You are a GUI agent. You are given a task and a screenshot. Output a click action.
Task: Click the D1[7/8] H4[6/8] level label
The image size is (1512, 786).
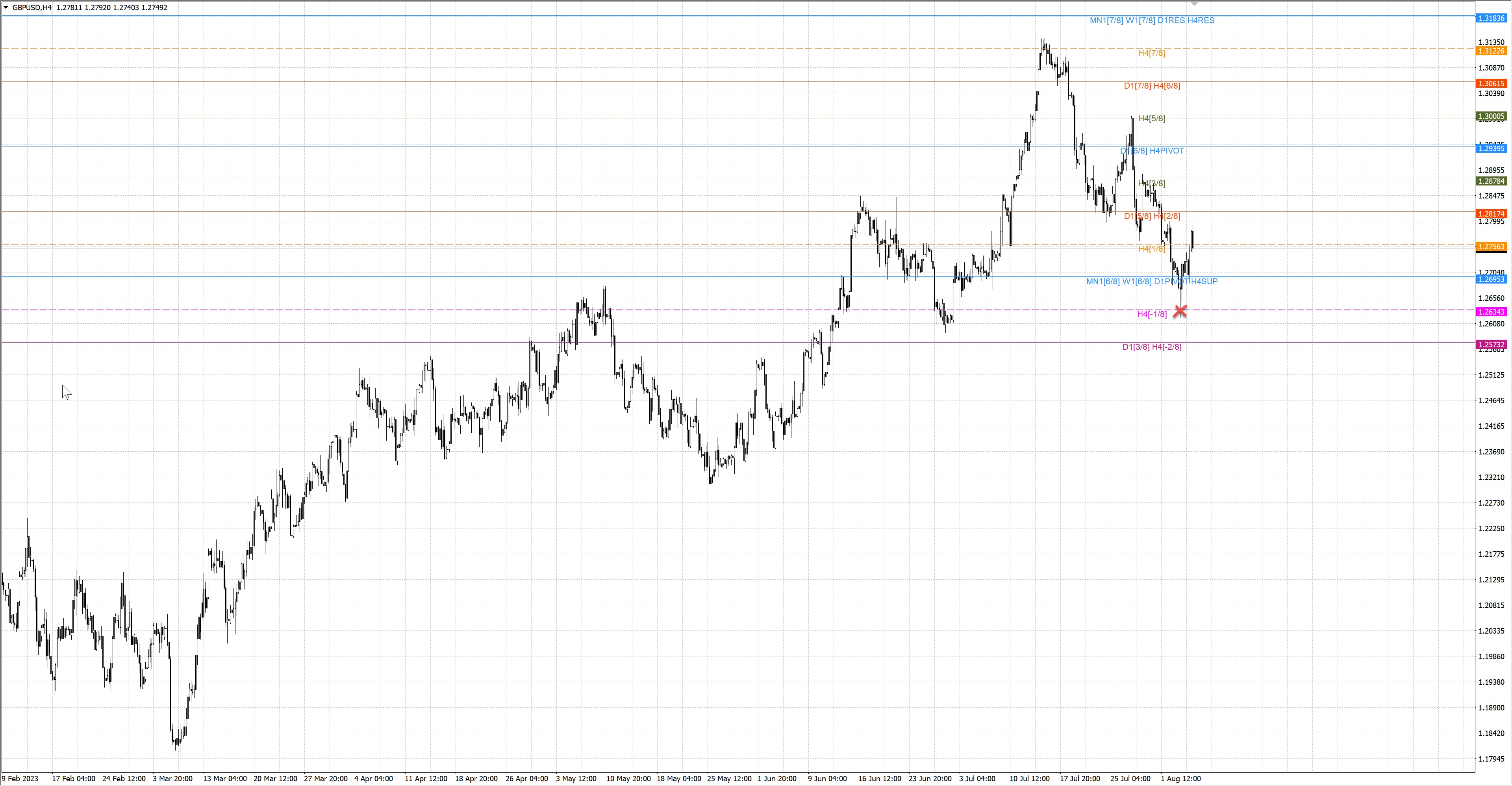[1152, 86]
